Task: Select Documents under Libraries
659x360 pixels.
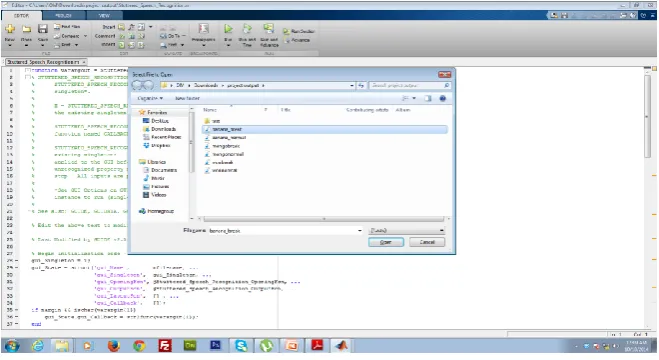Action: 160,170
